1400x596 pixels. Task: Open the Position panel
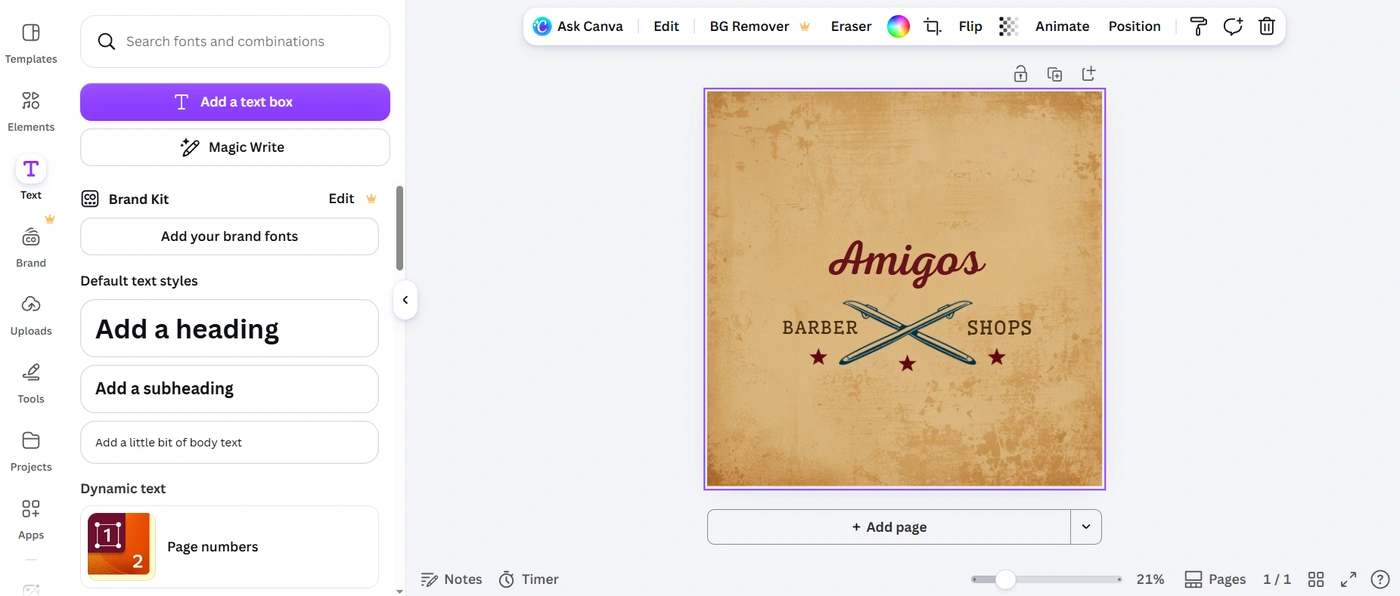coord(1134,27)
